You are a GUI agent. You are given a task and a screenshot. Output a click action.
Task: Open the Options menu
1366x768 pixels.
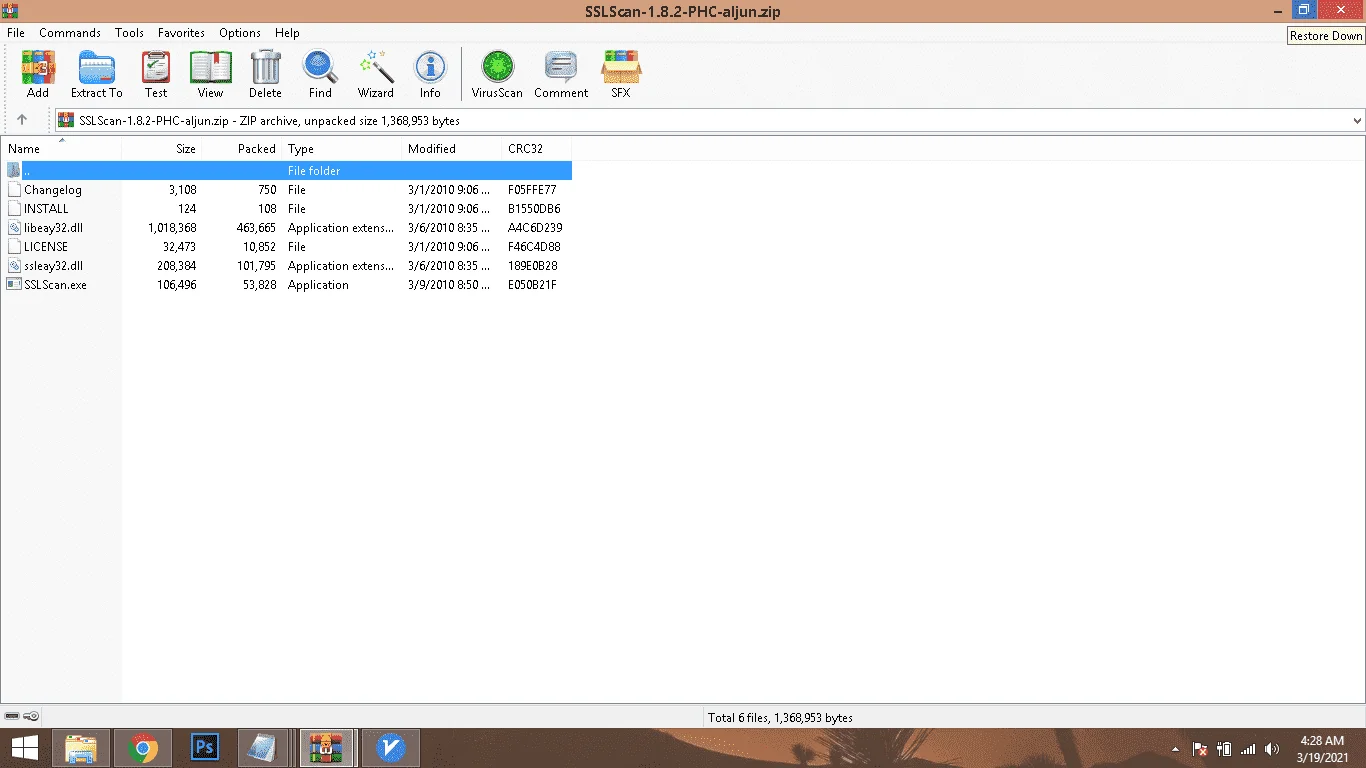240,33
